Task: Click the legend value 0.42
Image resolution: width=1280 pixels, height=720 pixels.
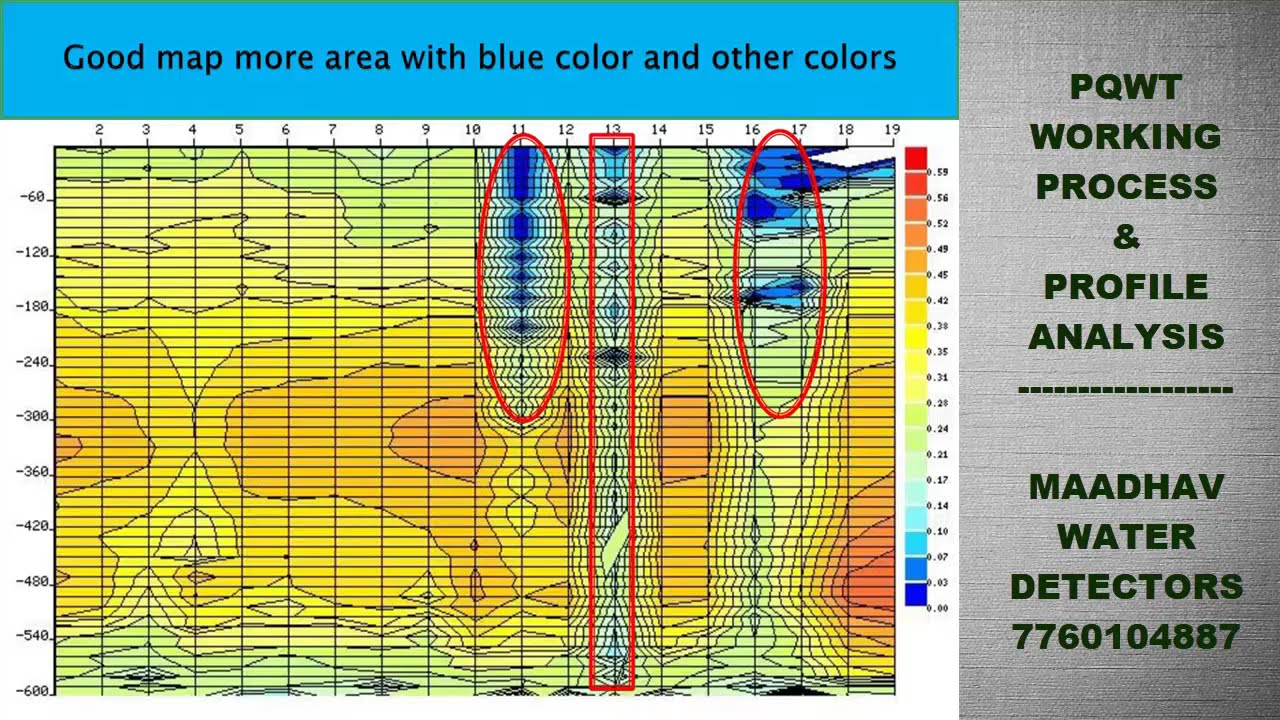Action: (x=938, y=300)
